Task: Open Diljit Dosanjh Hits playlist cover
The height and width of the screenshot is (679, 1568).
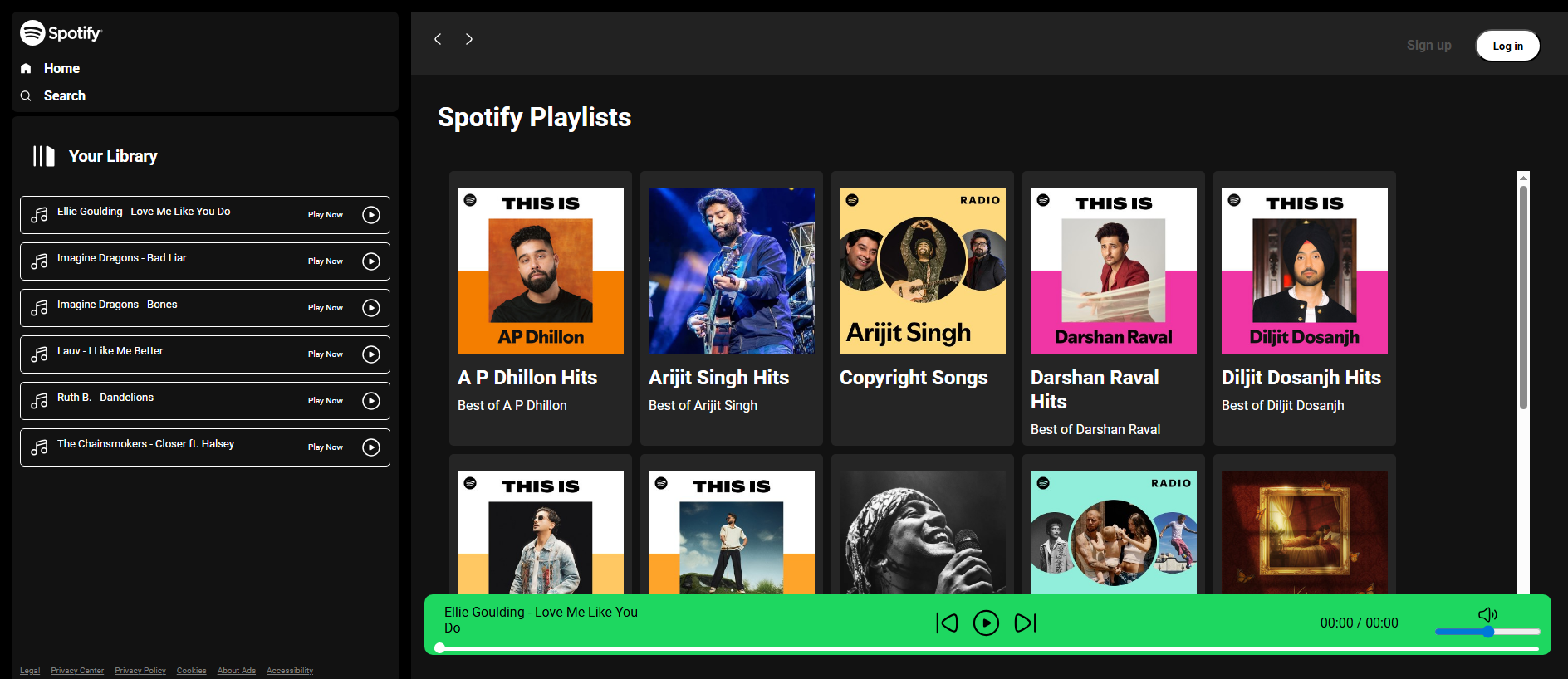Action: 1305,271
